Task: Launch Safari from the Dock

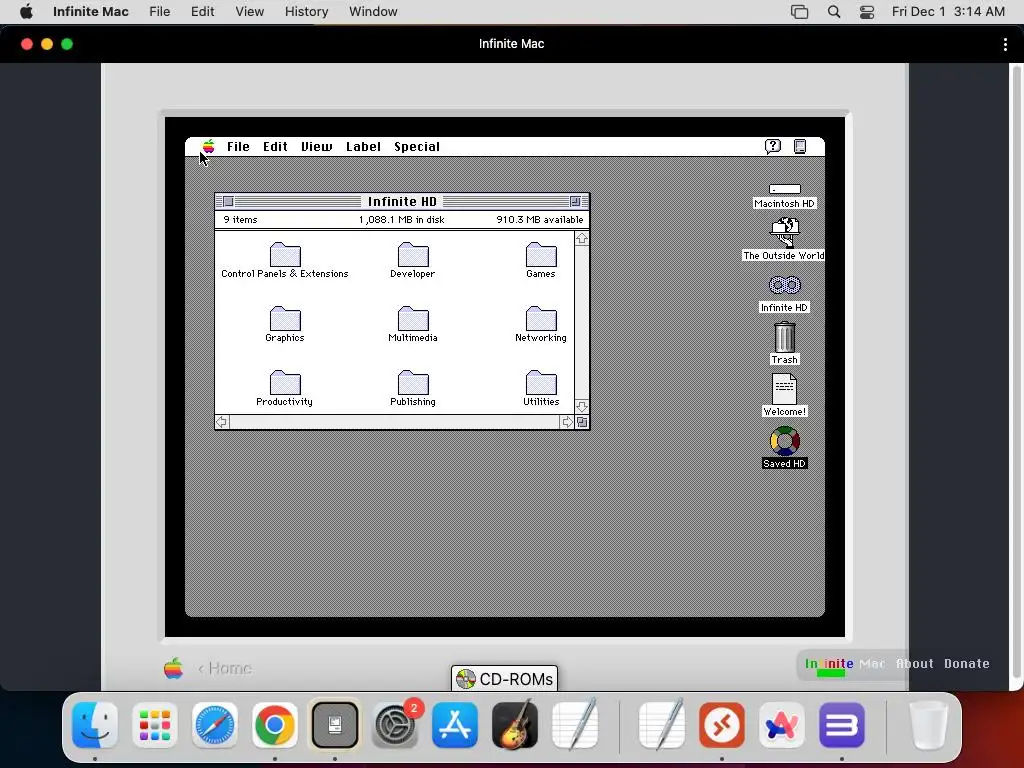Action: tap(215, 724)
